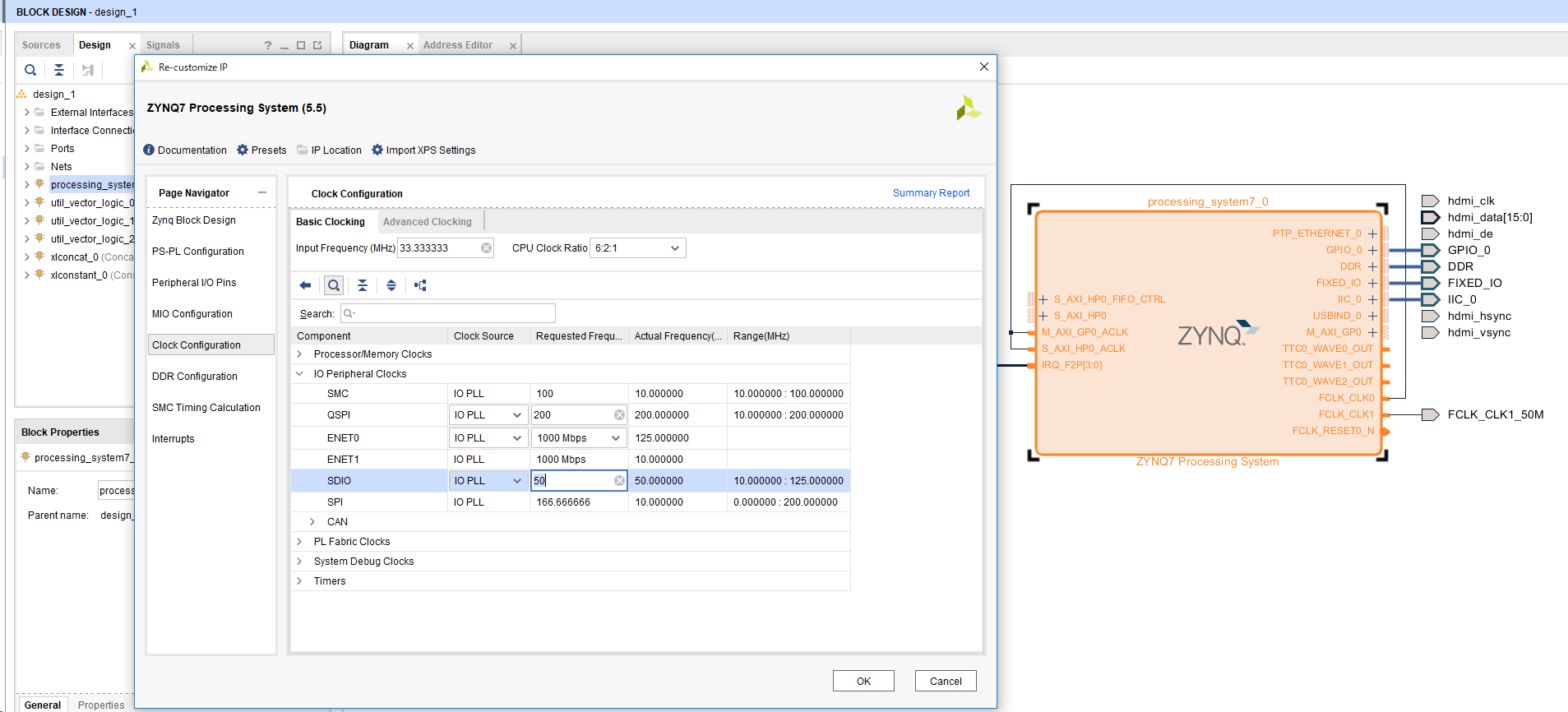Open search in the Design panel toolbar

click(x=30, y=70)
